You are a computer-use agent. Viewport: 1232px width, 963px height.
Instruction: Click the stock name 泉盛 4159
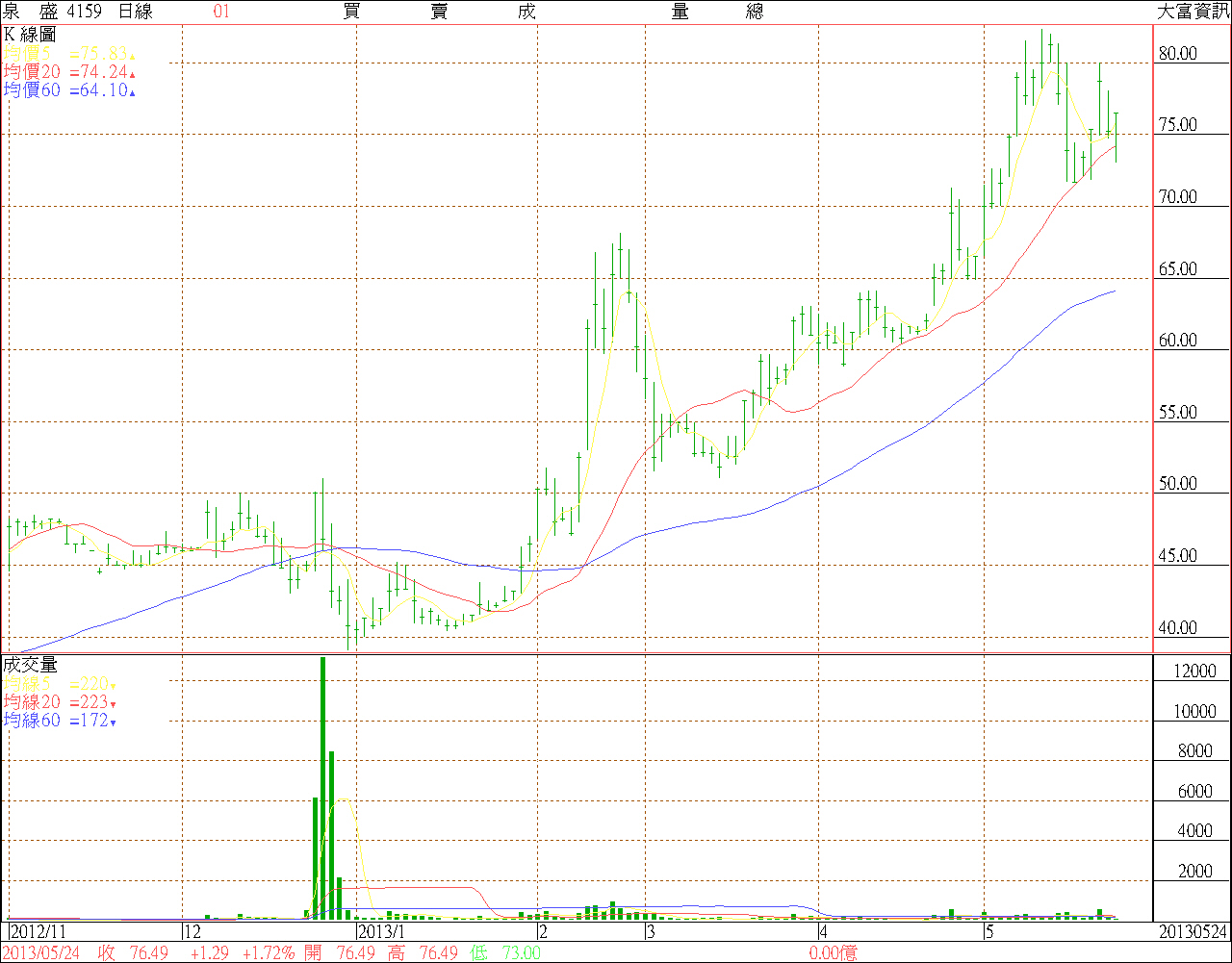coord(56,12)
